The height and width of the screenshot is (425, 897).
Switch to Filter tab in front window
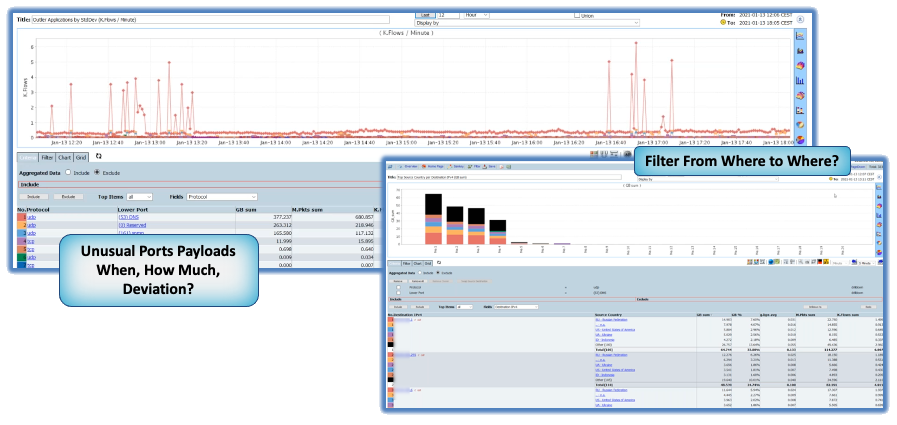coord(406,263)
